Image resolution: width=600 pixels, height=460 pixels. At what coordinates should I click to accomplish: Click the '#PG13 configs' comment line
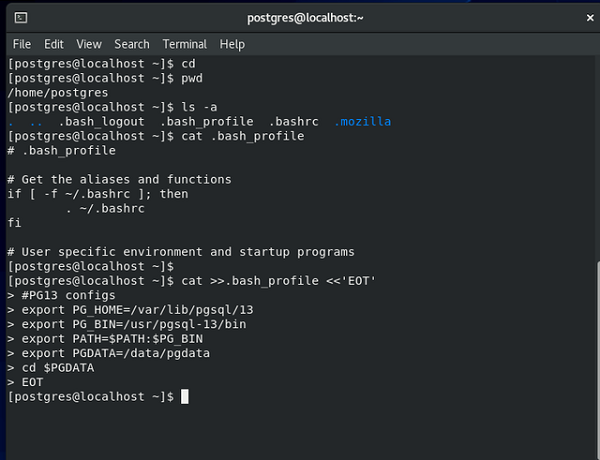tap(68, 295)
